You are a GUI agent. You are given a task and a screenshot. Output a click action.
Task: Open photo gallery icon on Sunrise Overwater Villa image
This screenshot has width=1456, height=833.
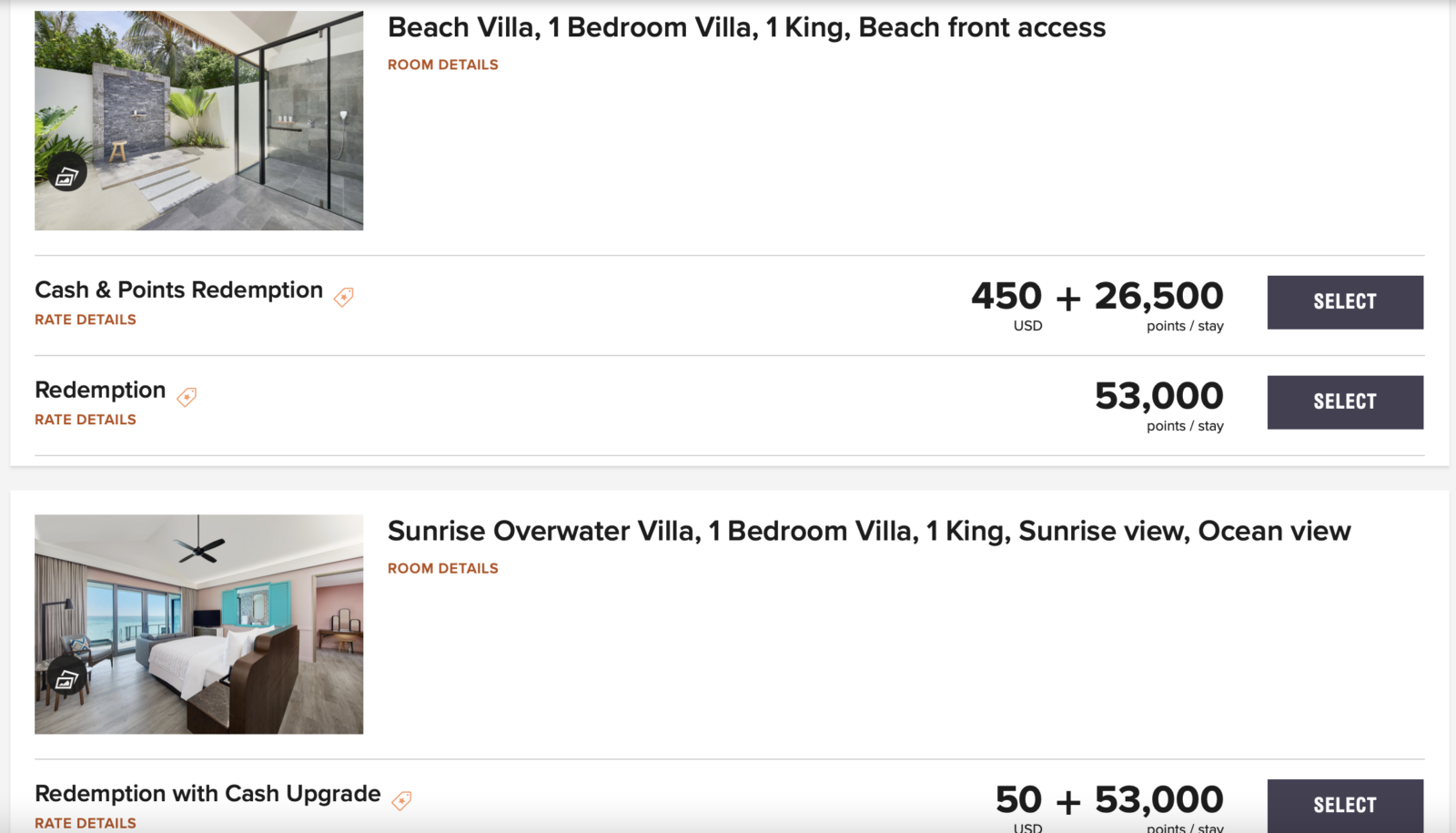(67, 678)
